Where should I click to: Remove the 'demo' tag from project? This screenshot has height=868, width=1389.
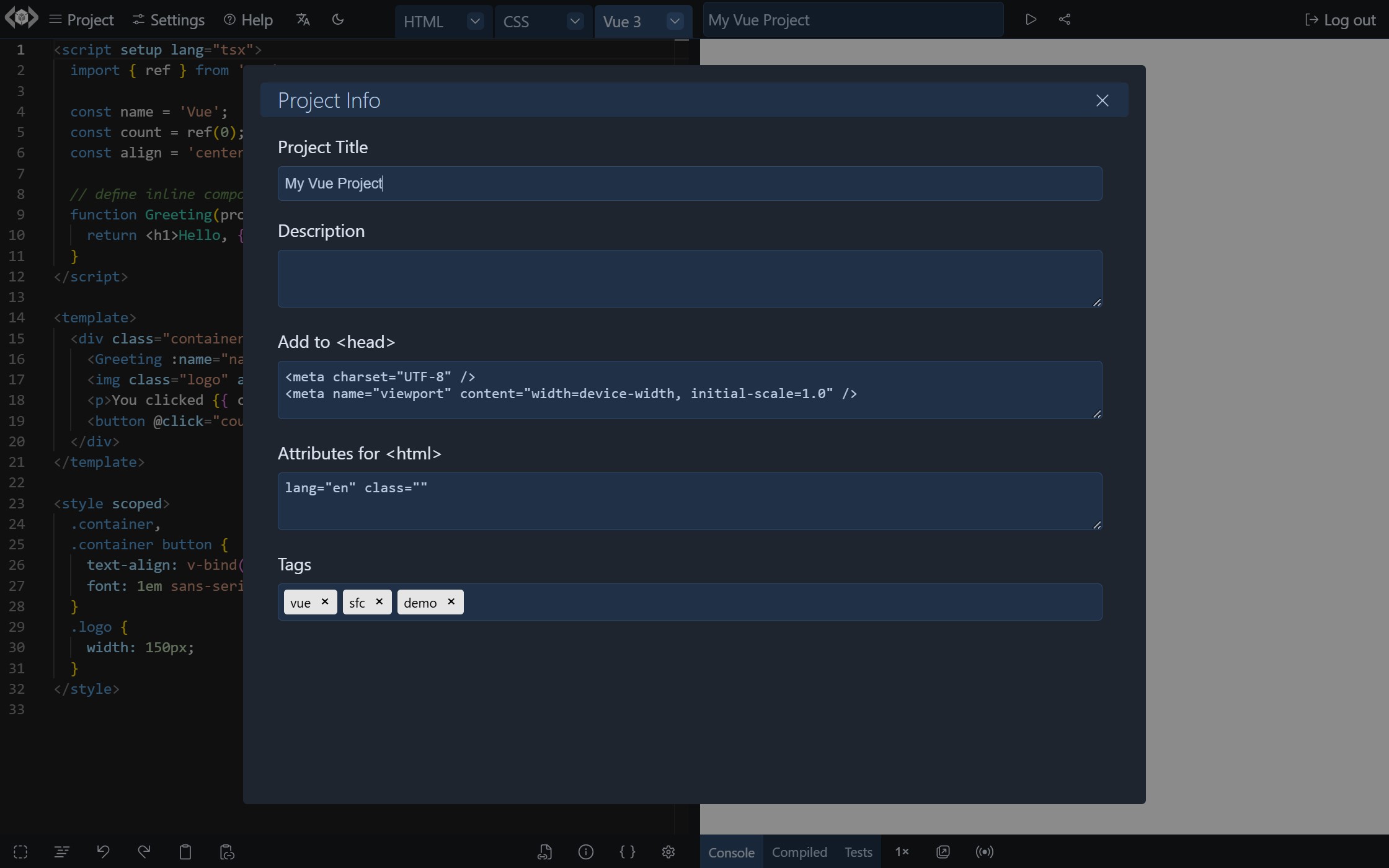point(450,602)
